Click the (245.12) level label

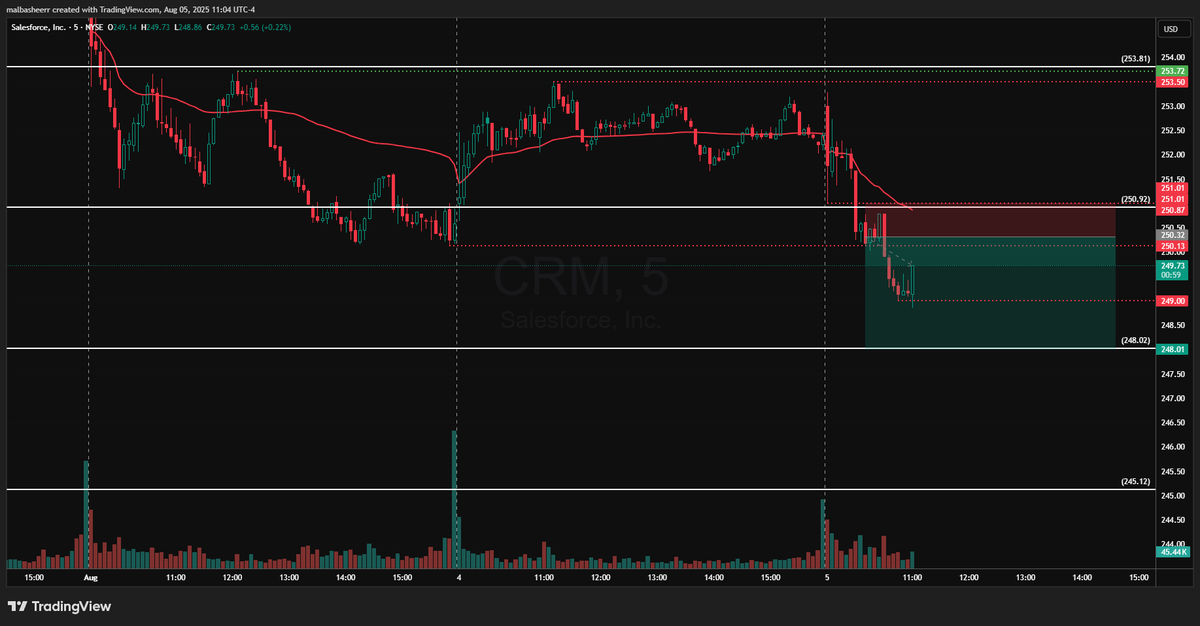point(1135,481)
